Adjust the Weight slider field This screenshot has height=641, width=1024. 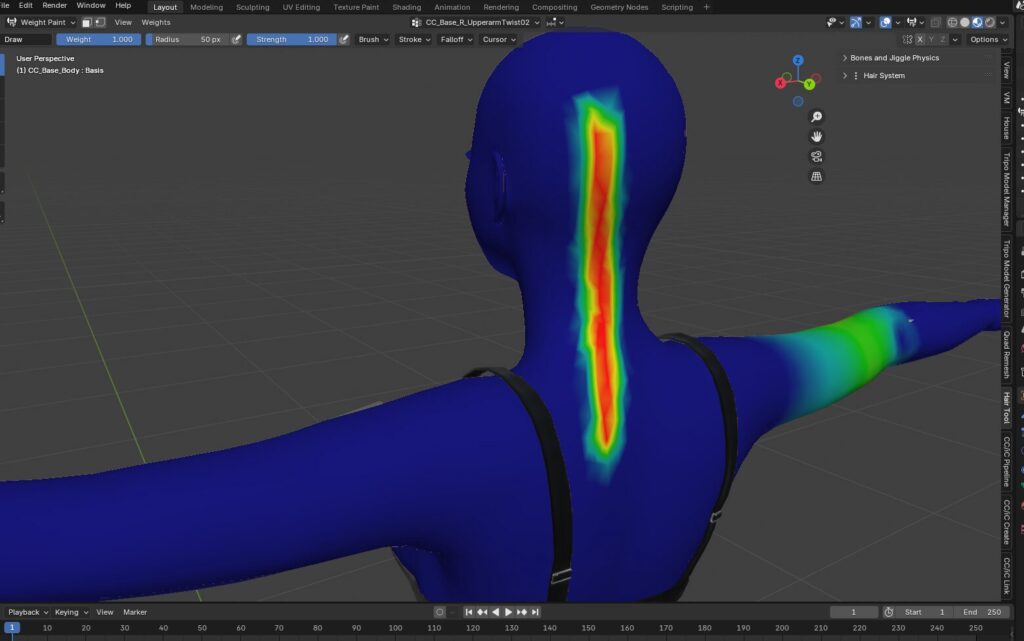point(99,39)
